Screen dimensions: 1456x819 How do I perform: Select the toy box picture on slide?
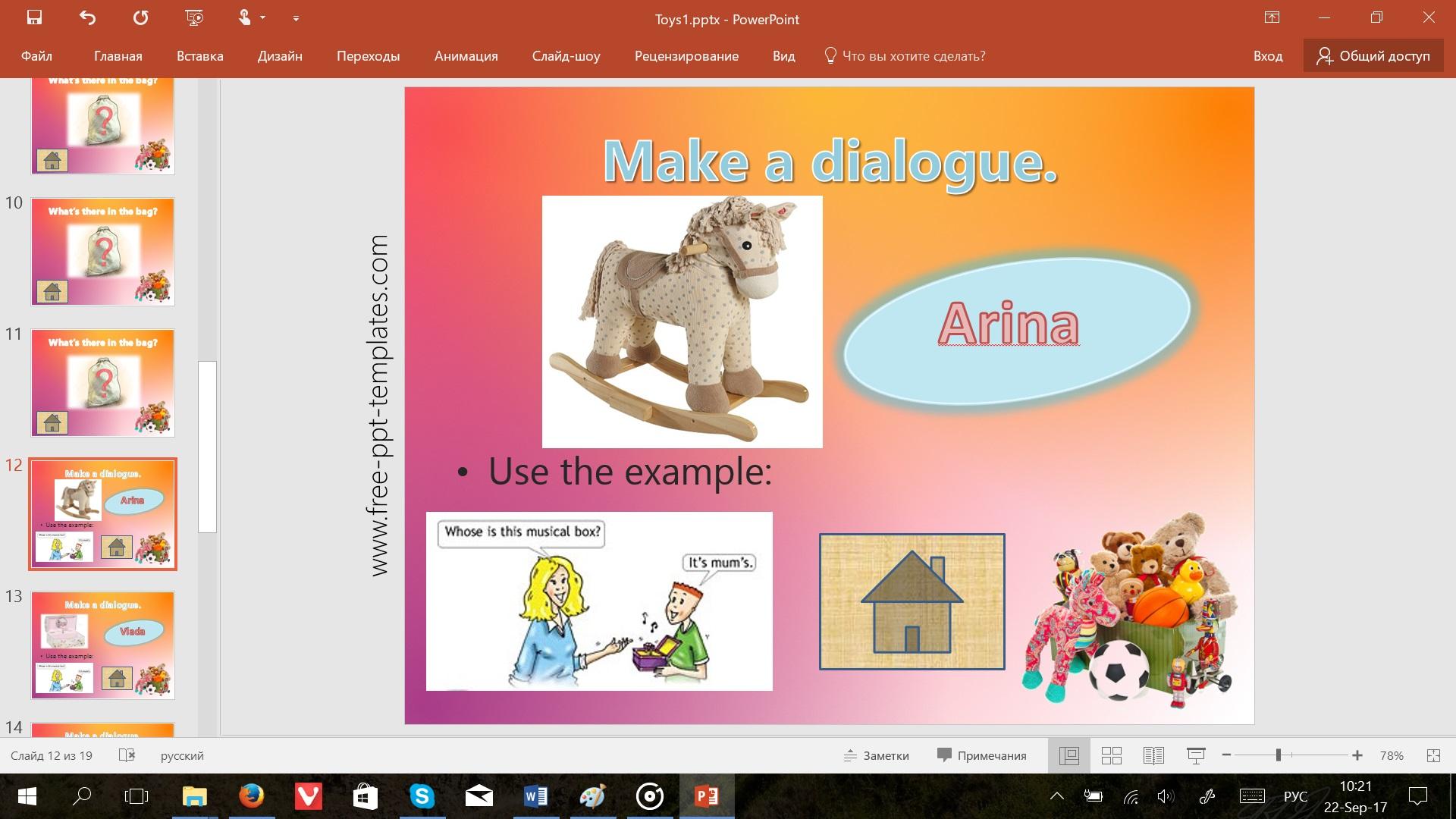tap(1130, 609)
